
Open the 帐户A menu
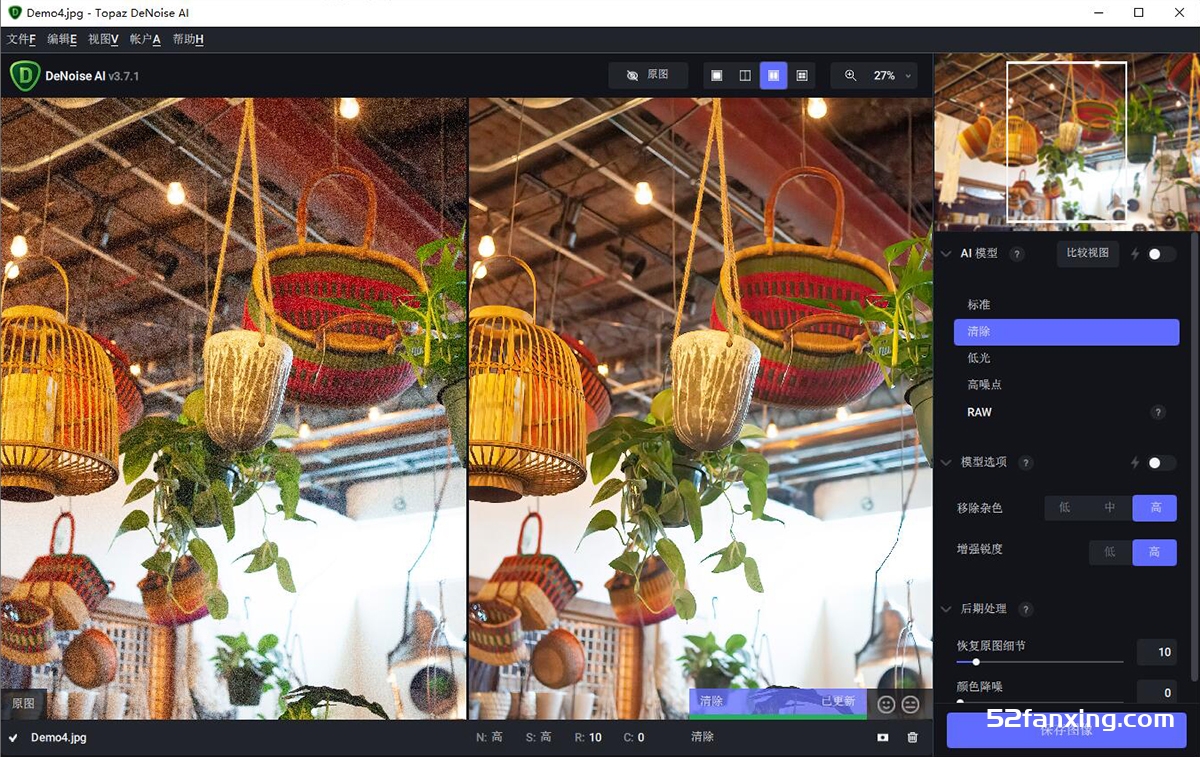pos(145,39)
